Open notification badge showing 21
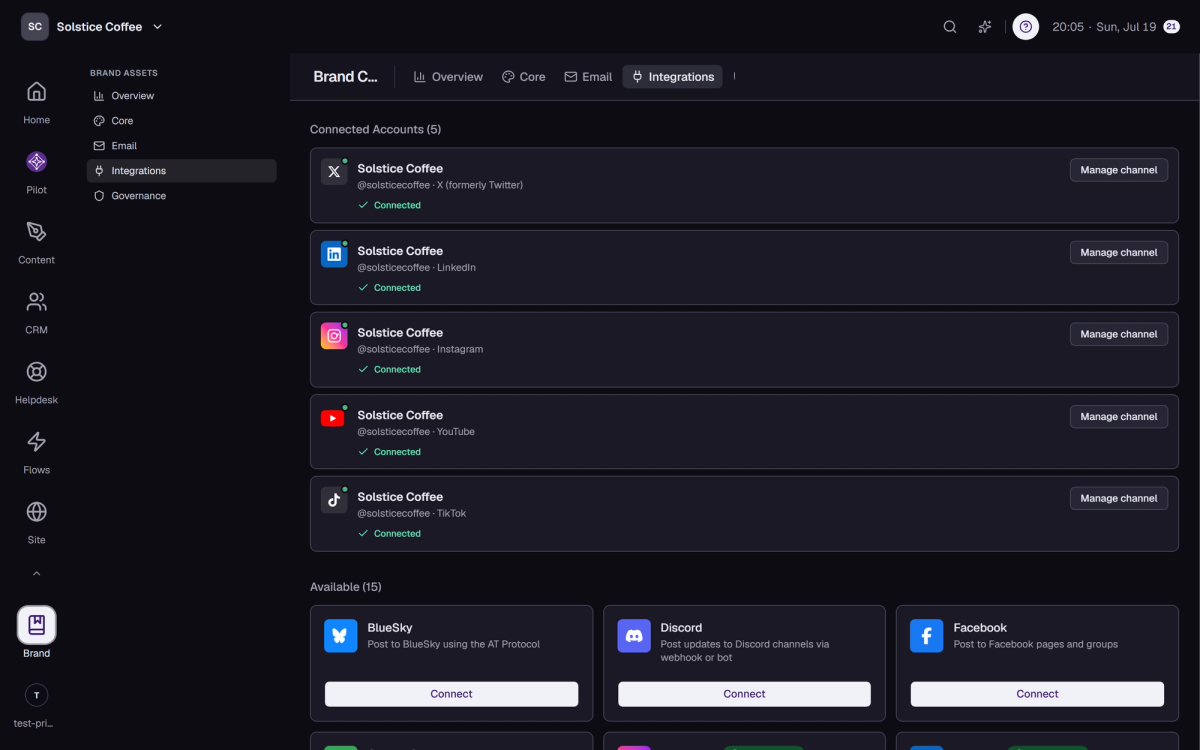This screenshot has height=750, width=1200. pos(1172,27)
